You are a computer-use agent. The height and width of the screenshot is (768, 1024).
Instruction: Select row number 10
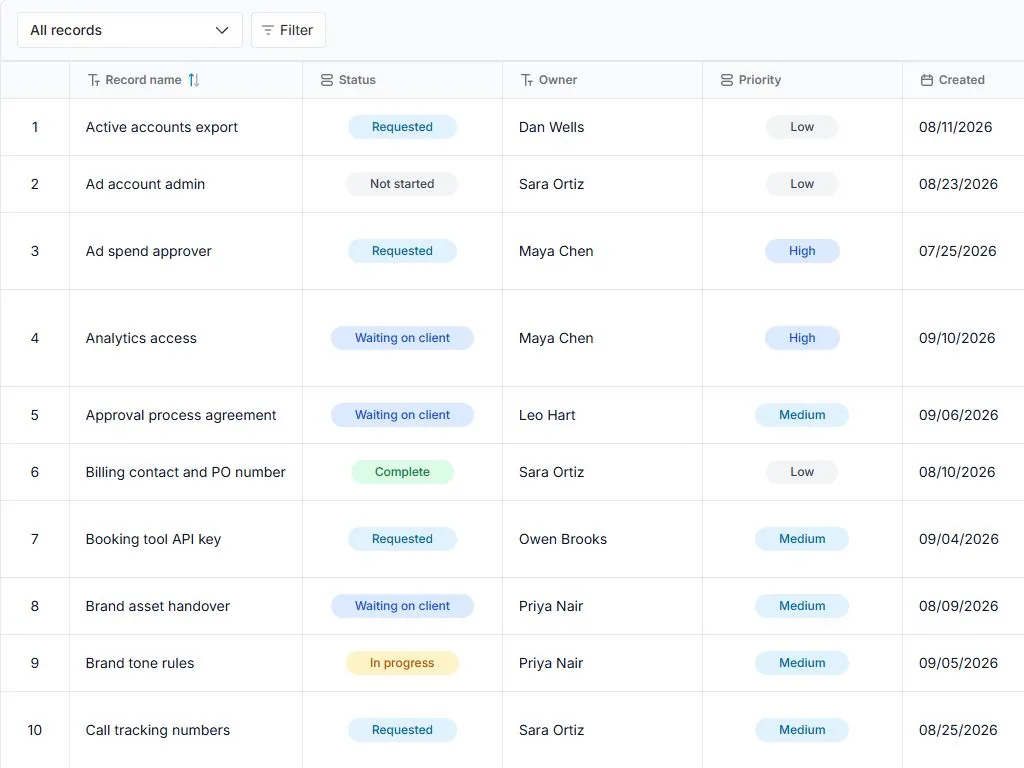pos(35,730)
